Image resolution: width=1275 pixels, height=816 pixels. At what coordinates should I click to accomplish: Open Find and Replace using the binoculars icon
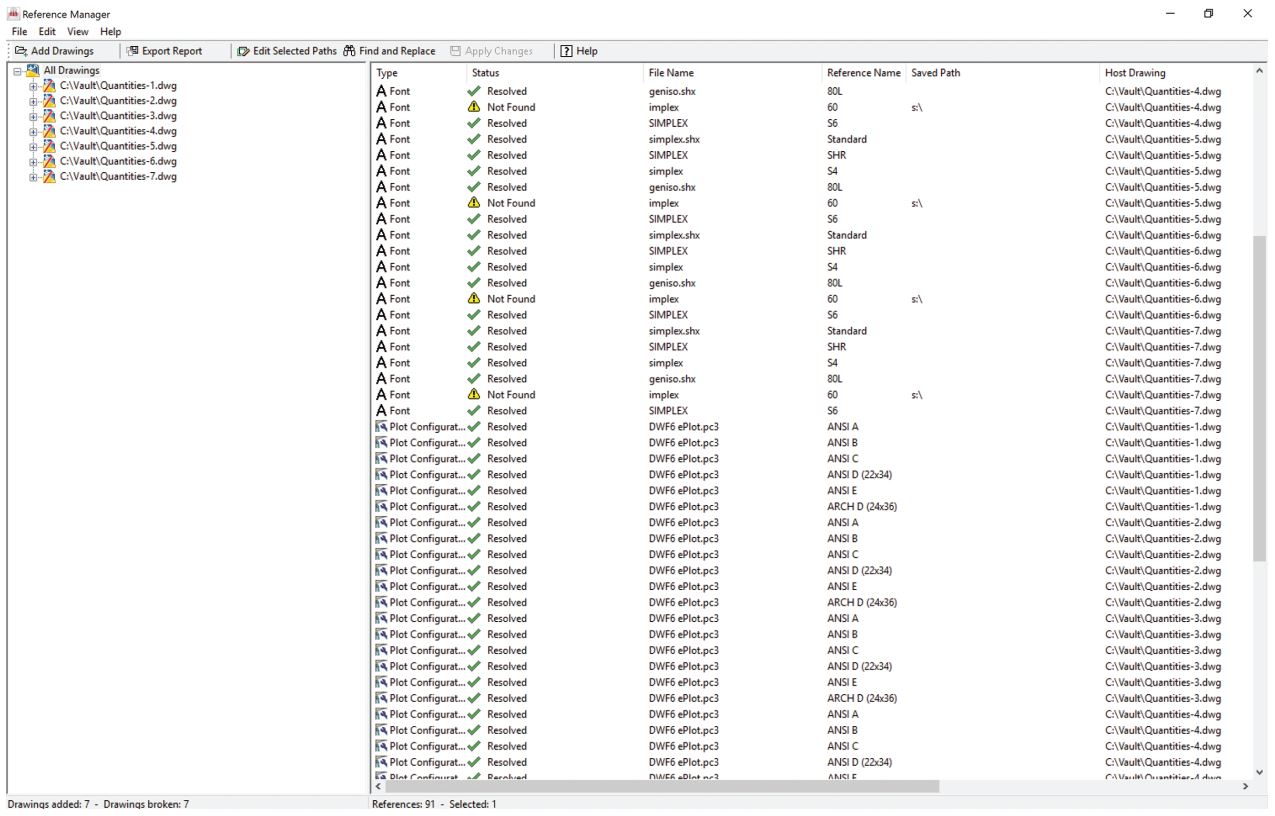pyautogui.click(x=350, y=50)
